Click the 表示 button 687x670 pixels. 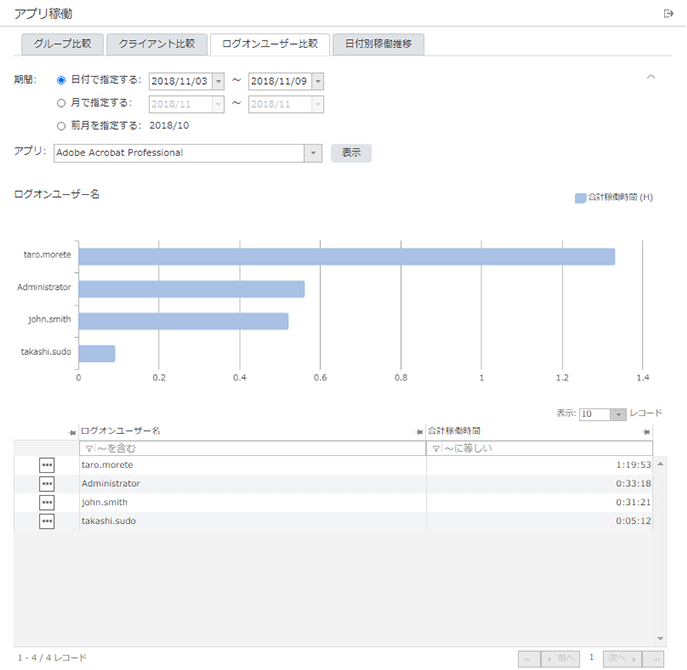pyautogui.click(x=351, y=153)
